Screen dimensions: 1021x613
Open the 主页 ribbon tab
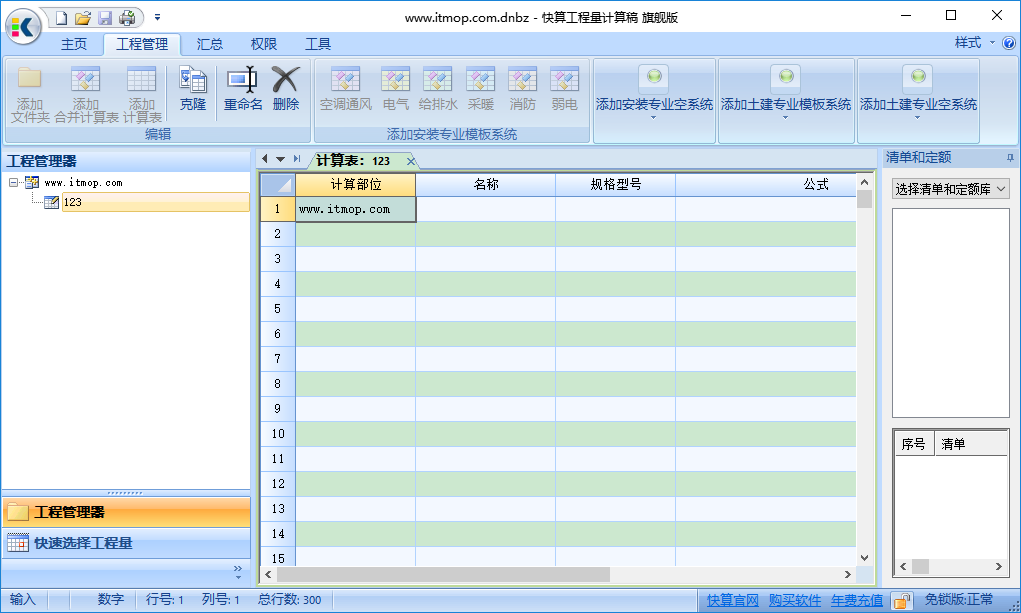pyautogui.click(x=74, y=44)
